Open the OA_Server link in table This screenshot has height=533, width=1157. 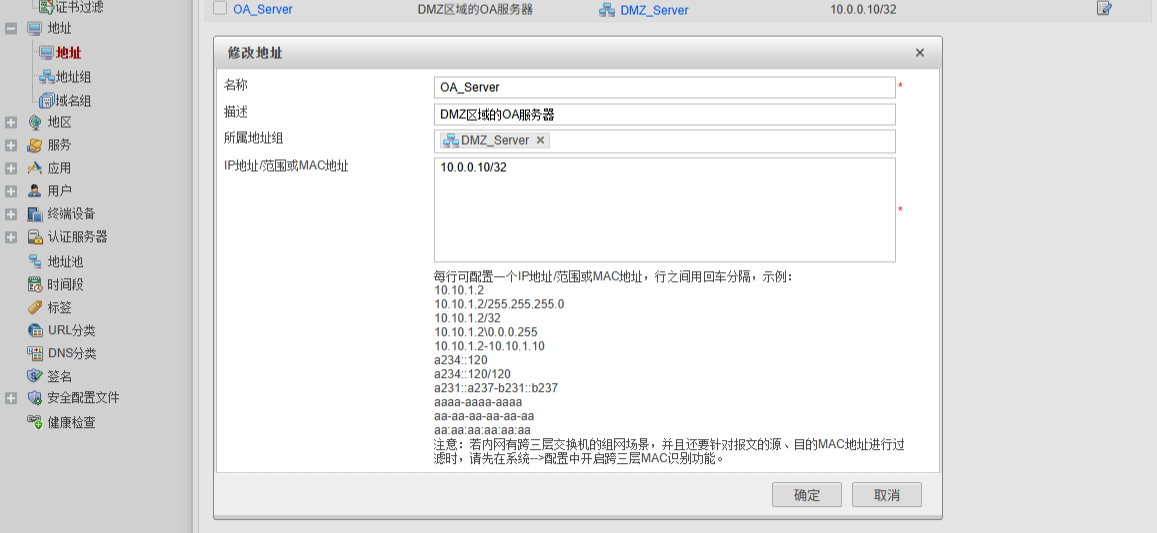(x=263, y=10)
